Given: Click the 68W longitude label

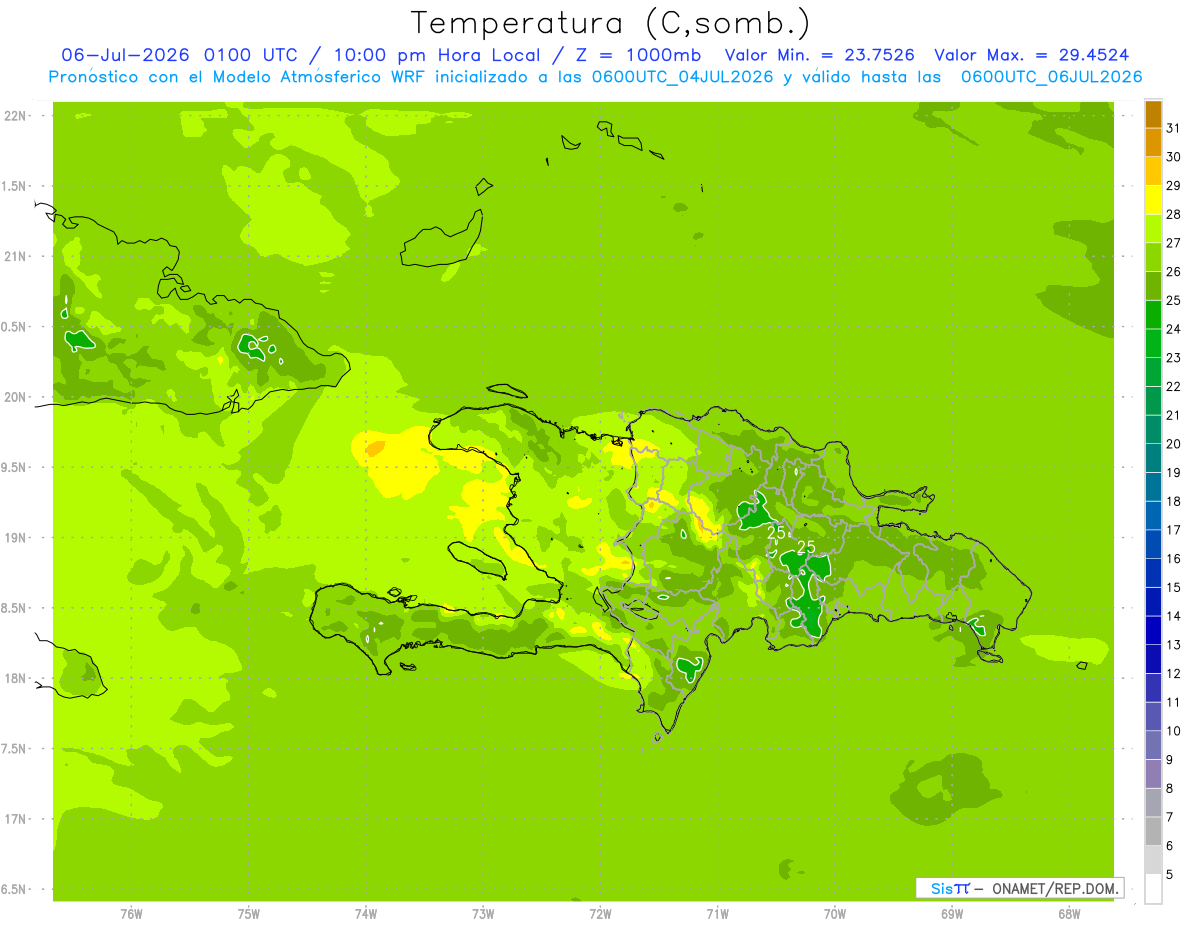Looking at the screenshot, I should (1069, 914).
